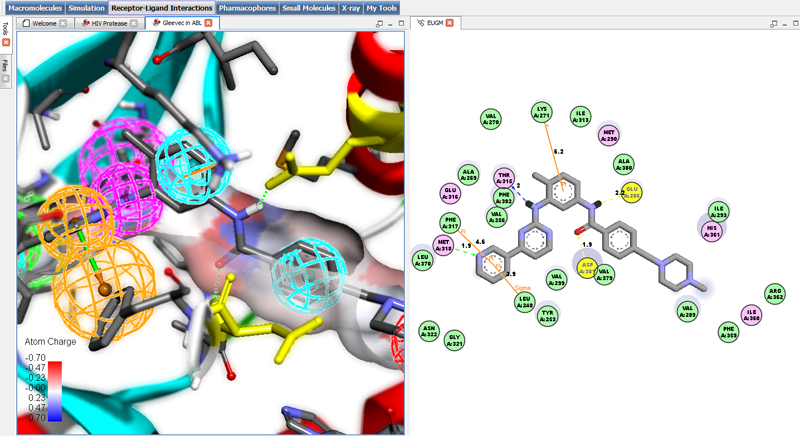Image resolution: width=800 pixels, height=436 pixels.
Task: Open the Macromolecules menu
Action: 32,7
